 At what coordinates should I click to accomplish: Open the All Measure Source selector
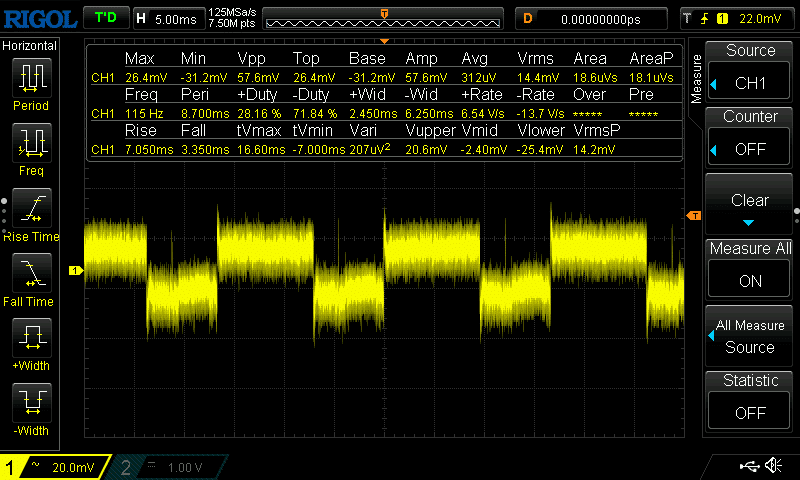750,336
